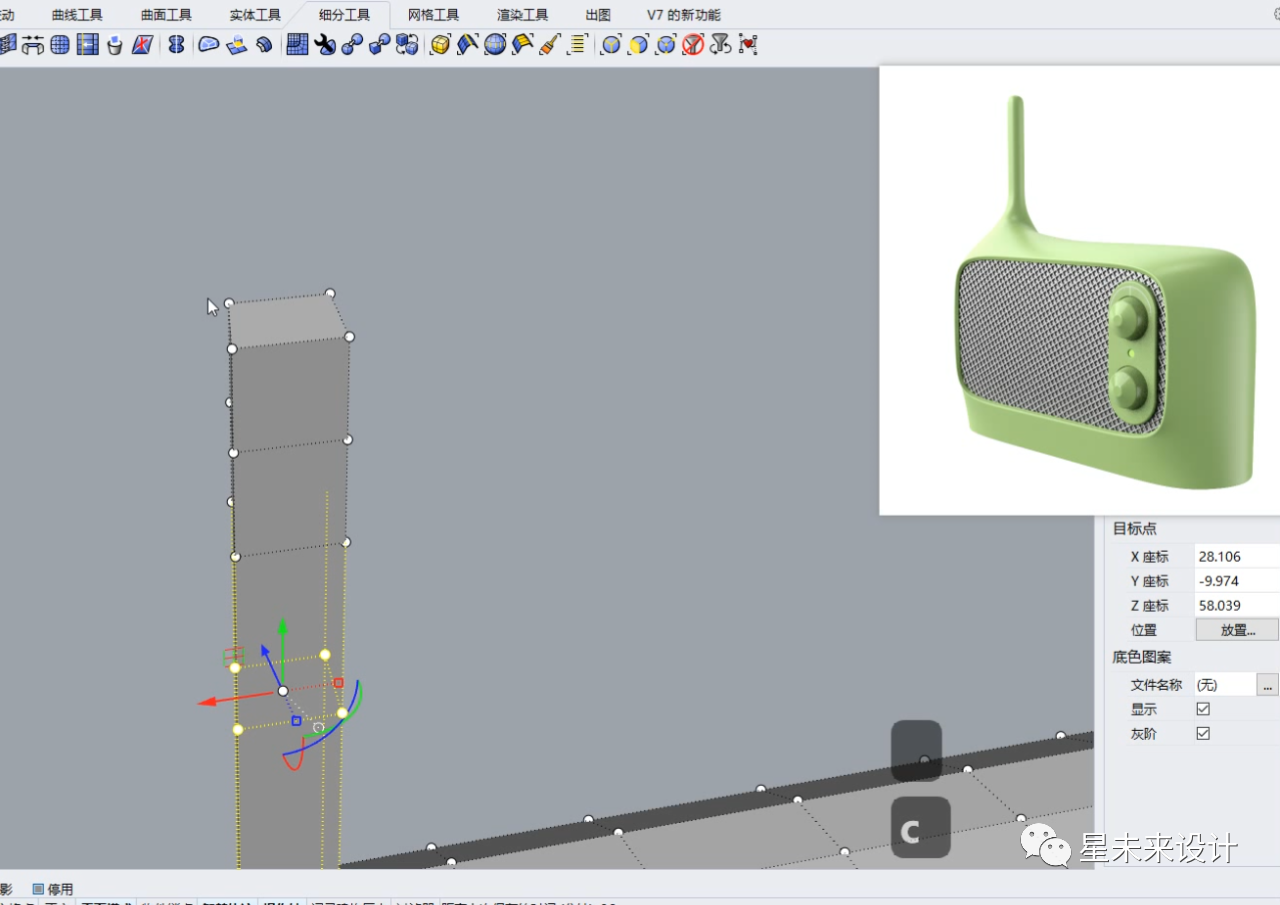Select the SubD bridge arch icon

[33, 44]
